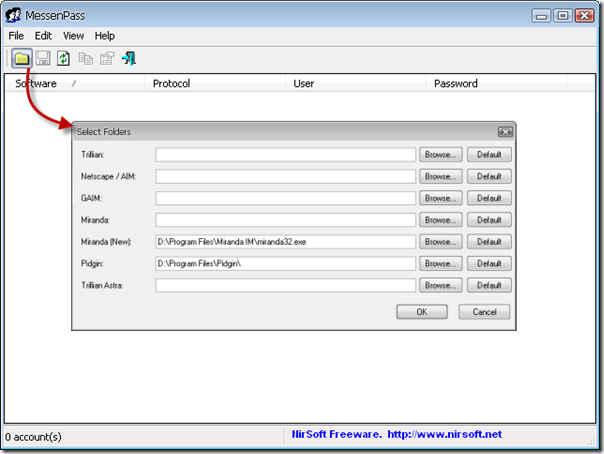This screenshot has width=604, height=454.
Task: Browse for the Miranda folder
Action: click(441, 220)
